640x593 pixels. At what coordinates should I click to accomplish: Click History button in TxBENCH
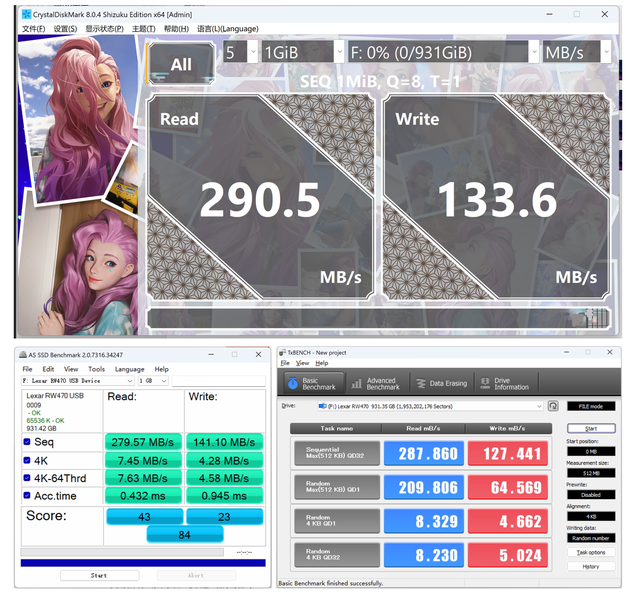(591, 566)
